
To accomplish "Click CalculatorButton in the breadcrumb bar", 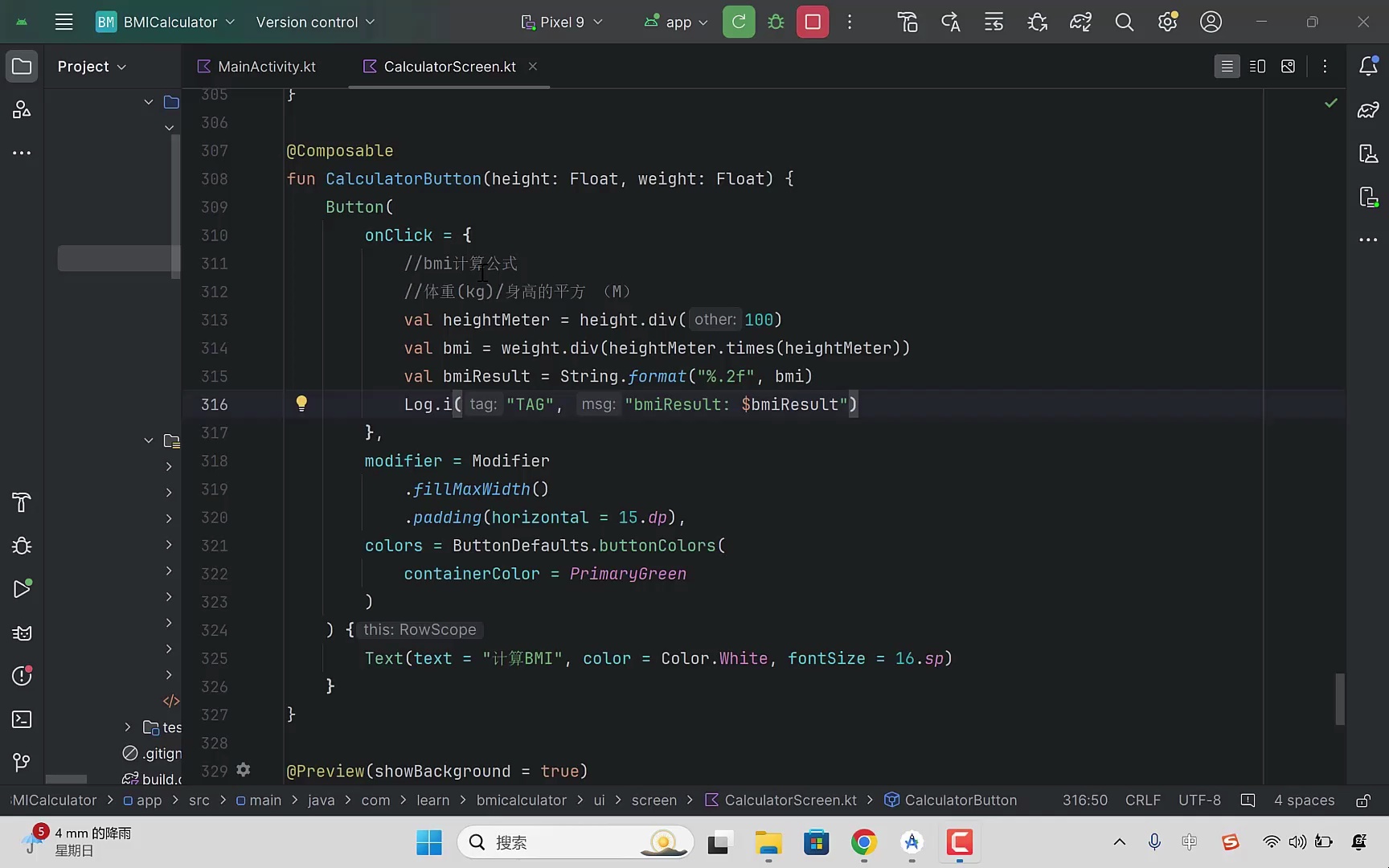I will [x=961, y=800].
